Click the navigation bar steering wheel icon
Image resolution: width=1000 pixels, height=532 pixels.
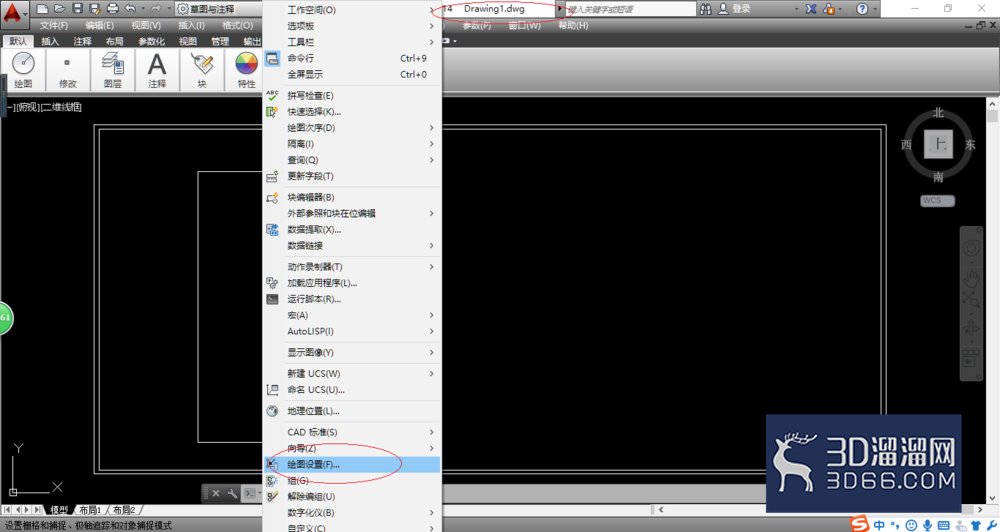[971, 248]
